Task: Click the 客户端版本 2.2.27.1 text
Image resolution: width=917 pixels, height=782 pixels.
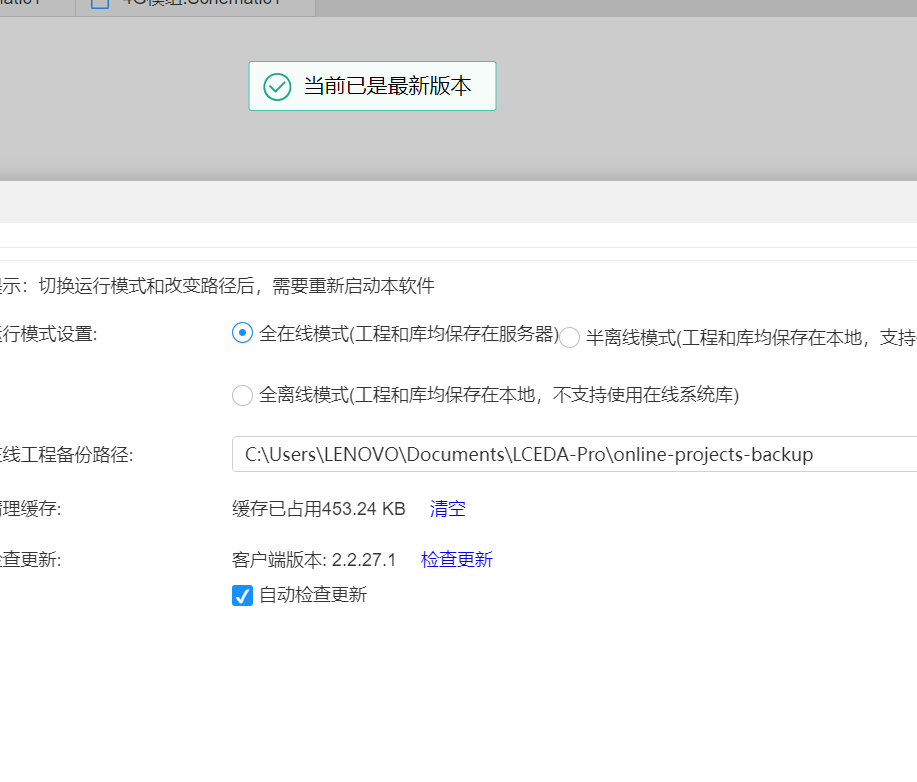Action: click(x=314, y=560)
